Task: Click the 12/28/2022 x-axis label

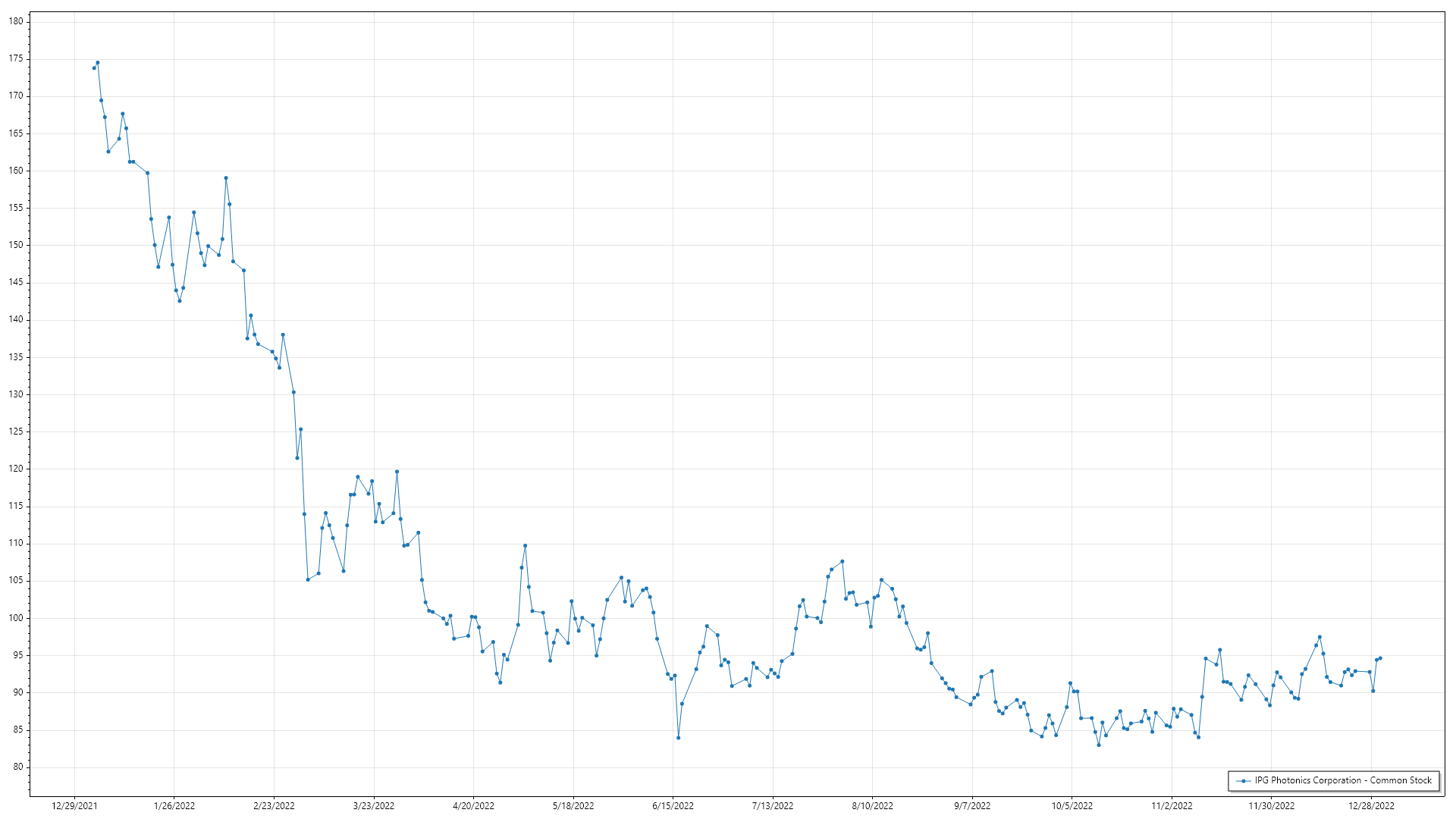Action: tap(1371, 805)
